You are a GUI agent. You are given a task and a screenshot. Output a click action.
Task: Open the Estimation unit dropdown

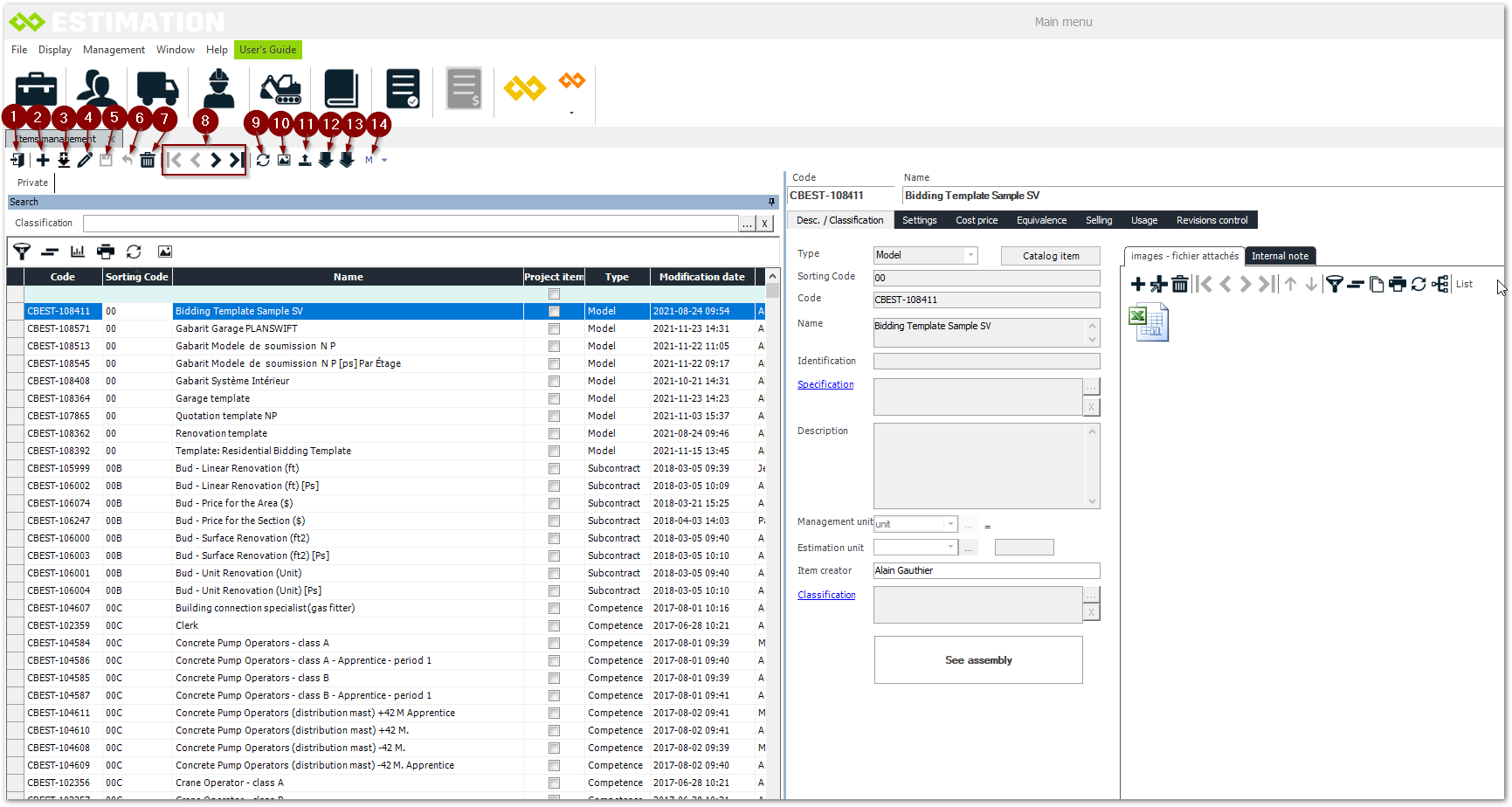(x=950, y=548)
